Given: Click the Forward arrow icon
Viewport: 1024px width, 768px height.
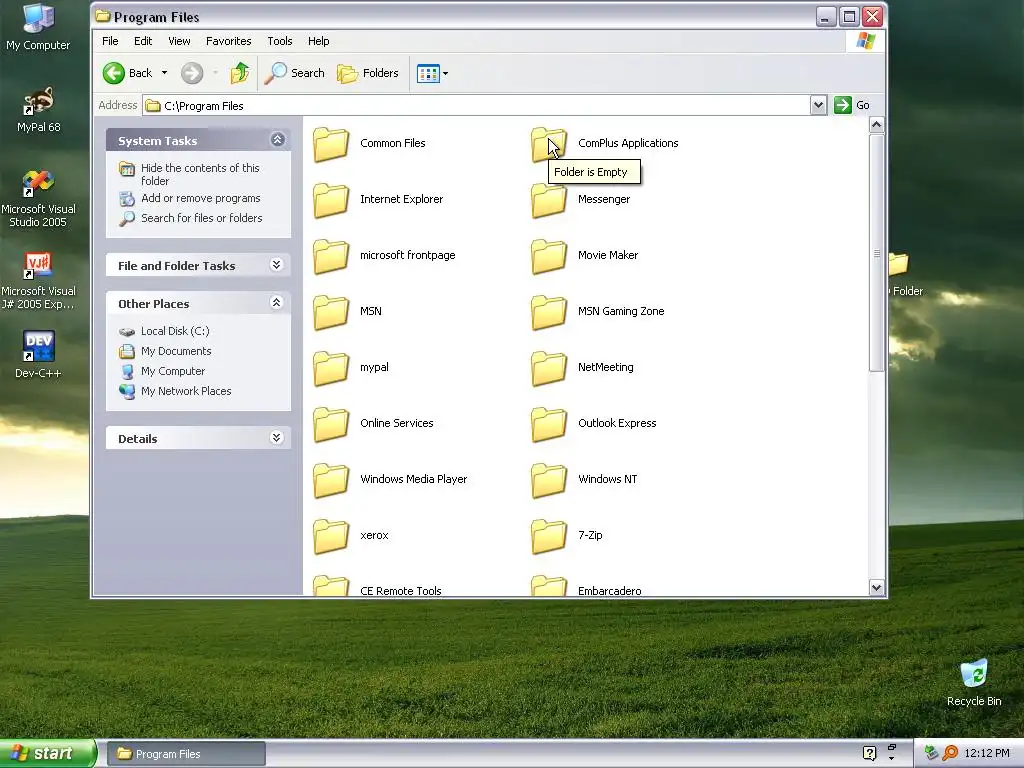Looking at the screenshot, I should [x=192, y=73].
